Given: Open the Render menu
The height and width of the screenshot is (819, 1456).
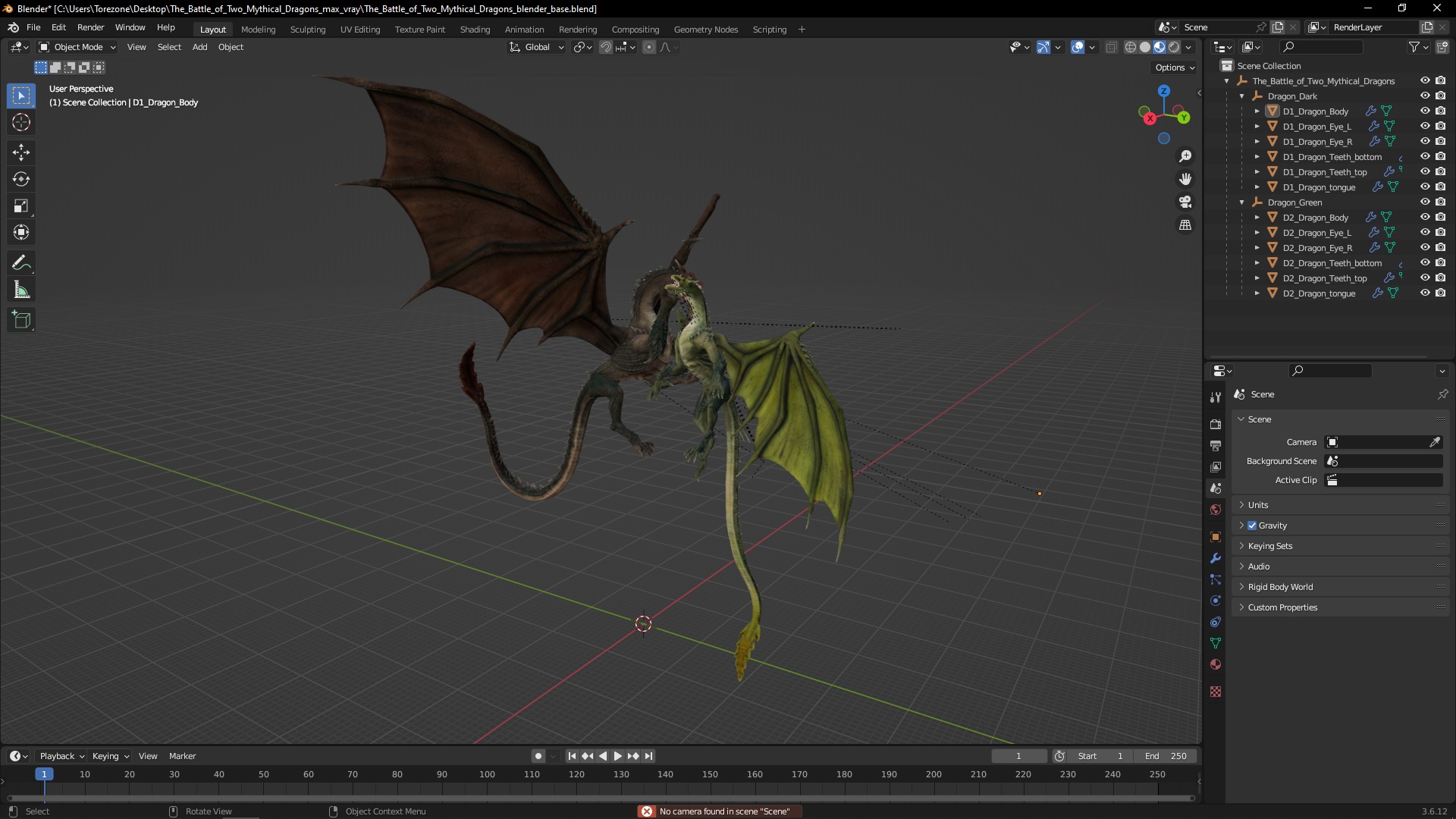Looking at the screenshot, I should [90, 27].
